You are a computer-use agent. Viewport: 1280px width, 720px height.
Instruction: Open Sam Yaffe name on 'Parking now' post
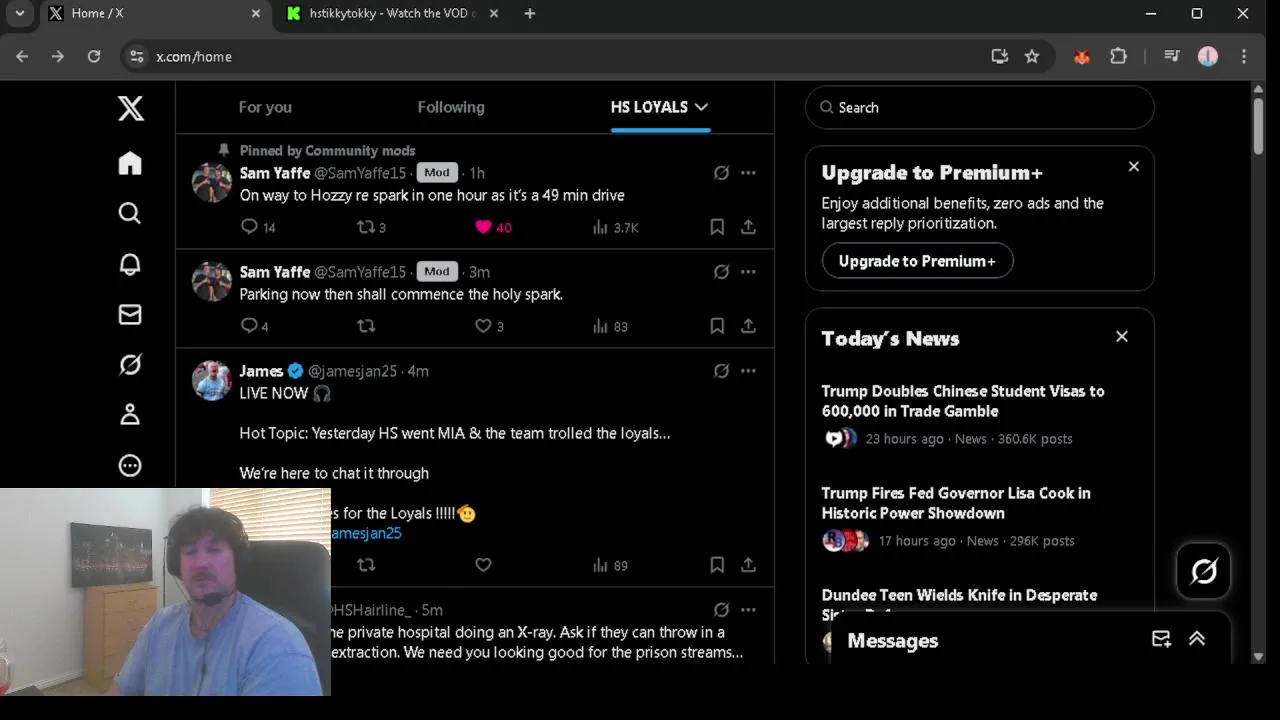(275, 272)
